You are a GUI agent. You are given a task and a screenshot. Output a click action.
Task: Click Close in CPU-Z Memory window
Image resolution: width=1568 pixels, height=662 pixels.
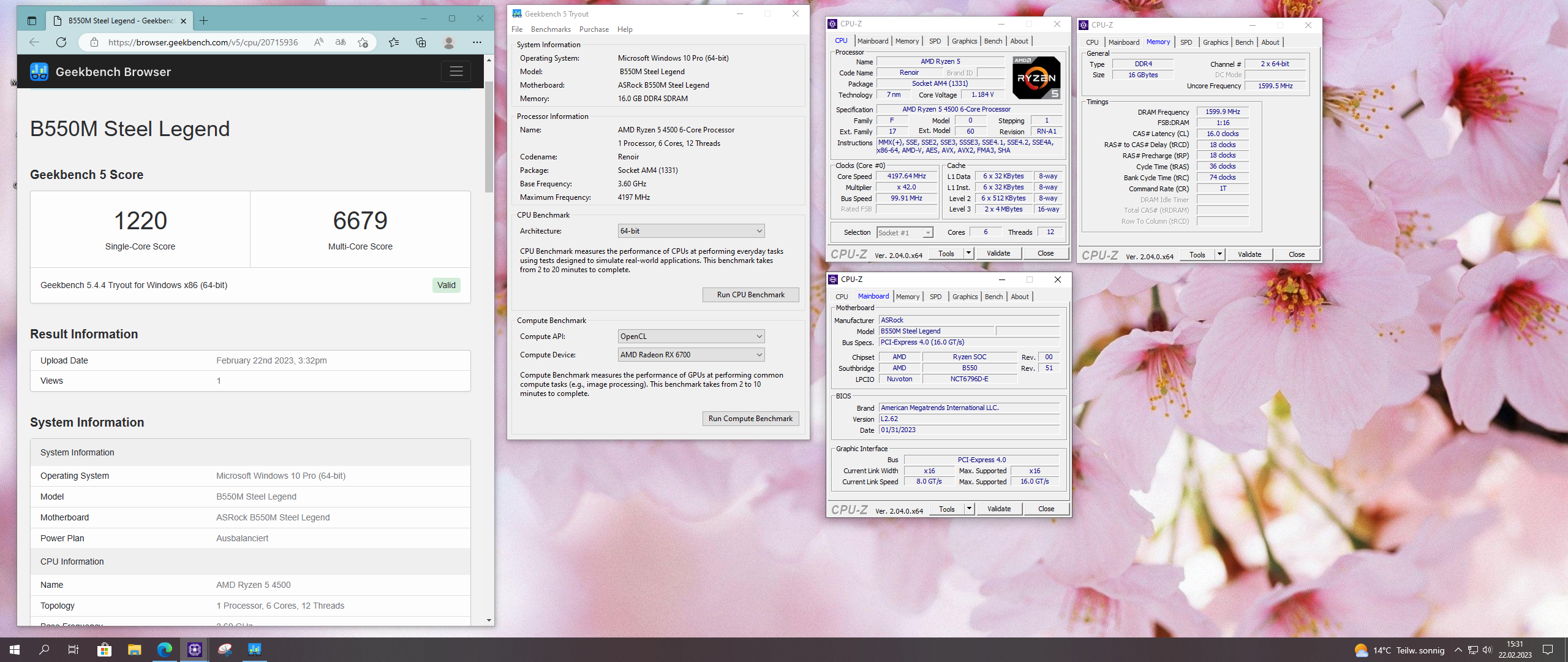(1296, 254)
